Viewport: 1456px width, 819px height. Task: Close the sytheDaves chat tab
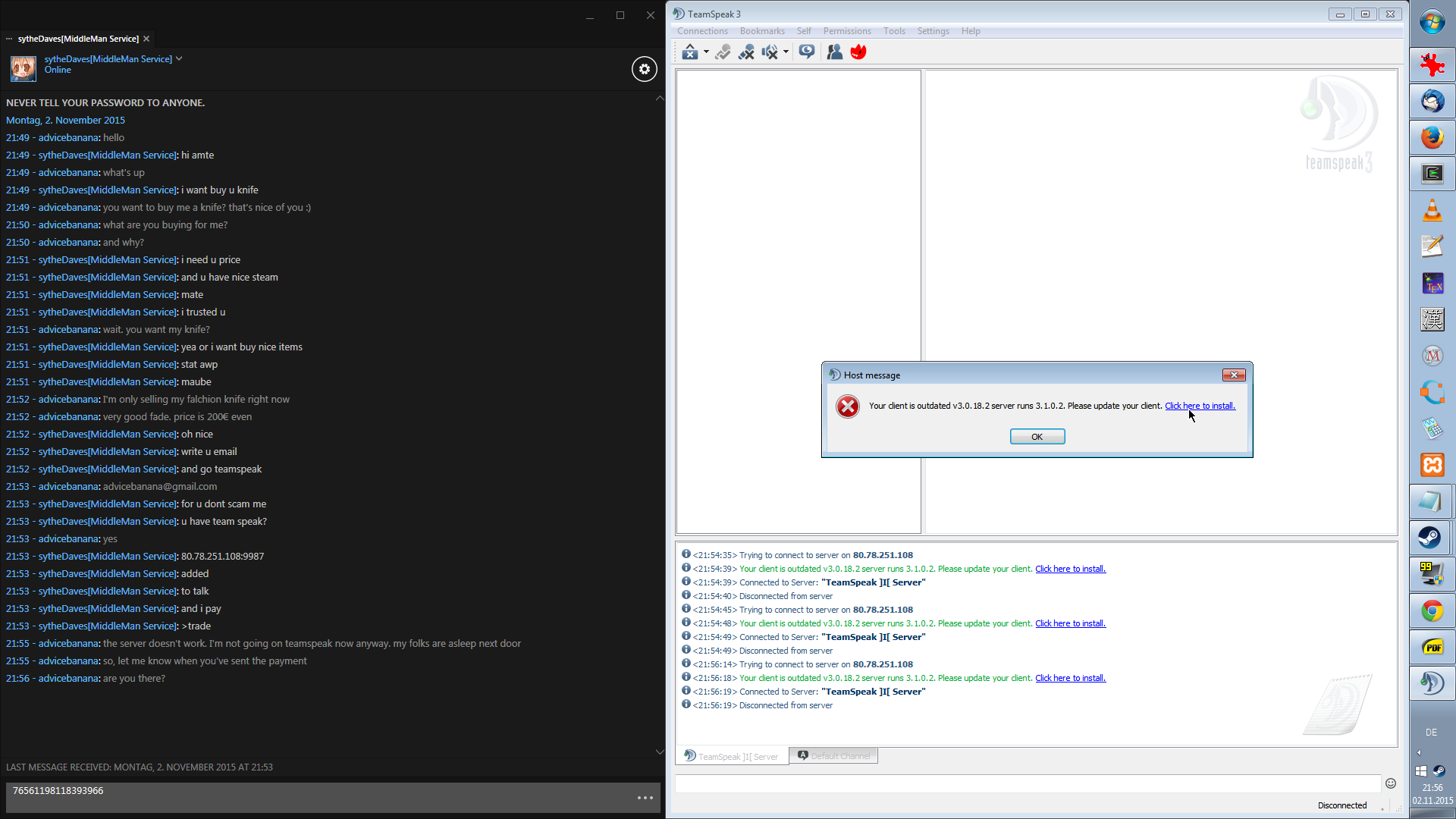(x=146, y=39)
